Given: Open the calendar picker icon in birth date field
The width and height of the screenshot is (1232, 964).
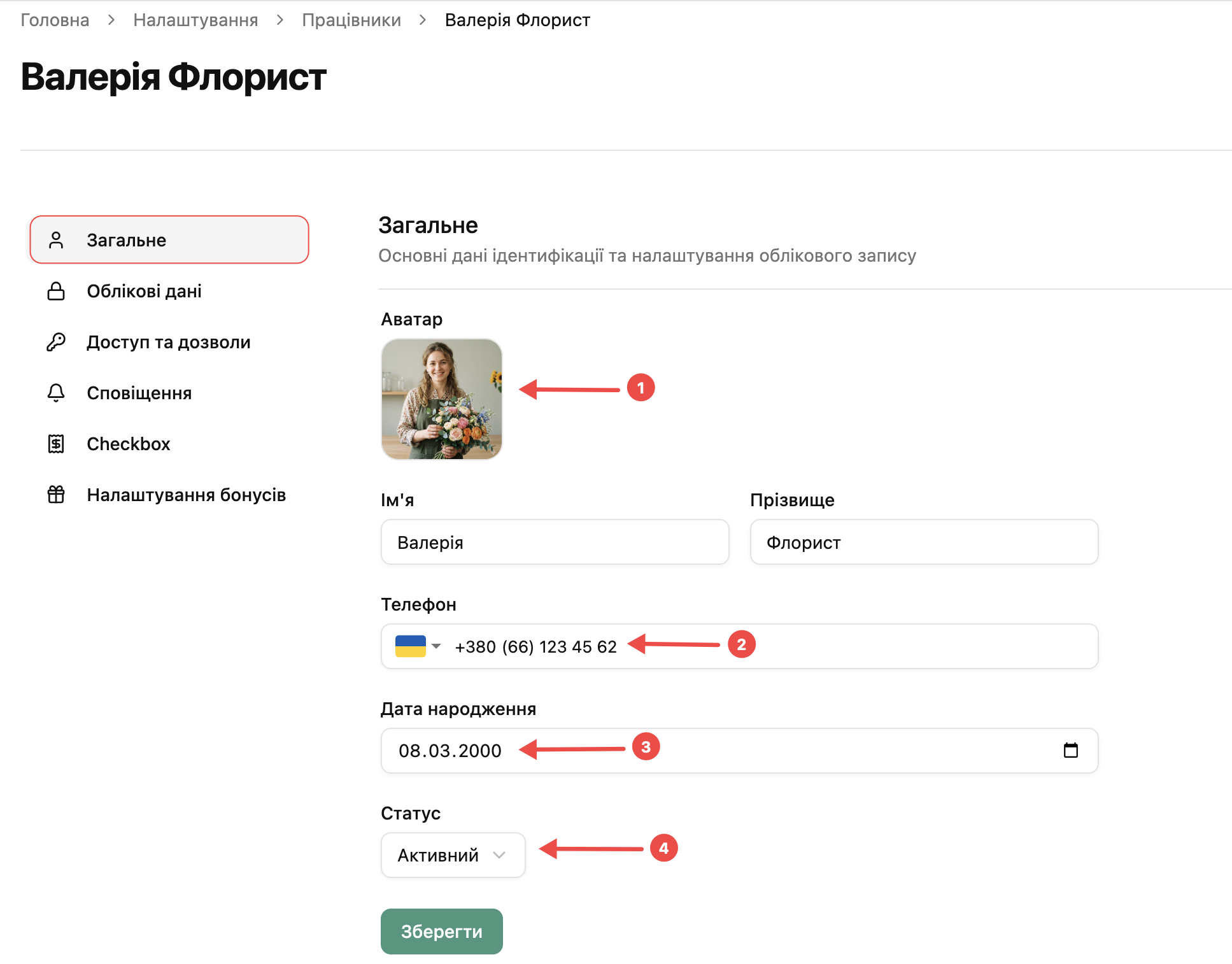Looking at the screenshot, I should click(x=1071, y=750).
